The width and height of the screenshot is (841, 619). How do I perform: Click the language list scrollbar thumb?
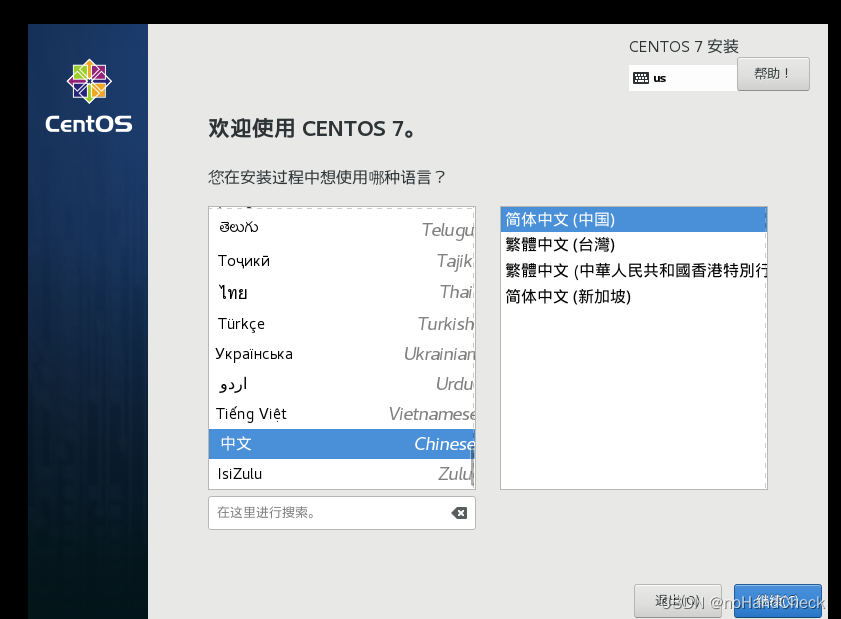pos(473,467)
